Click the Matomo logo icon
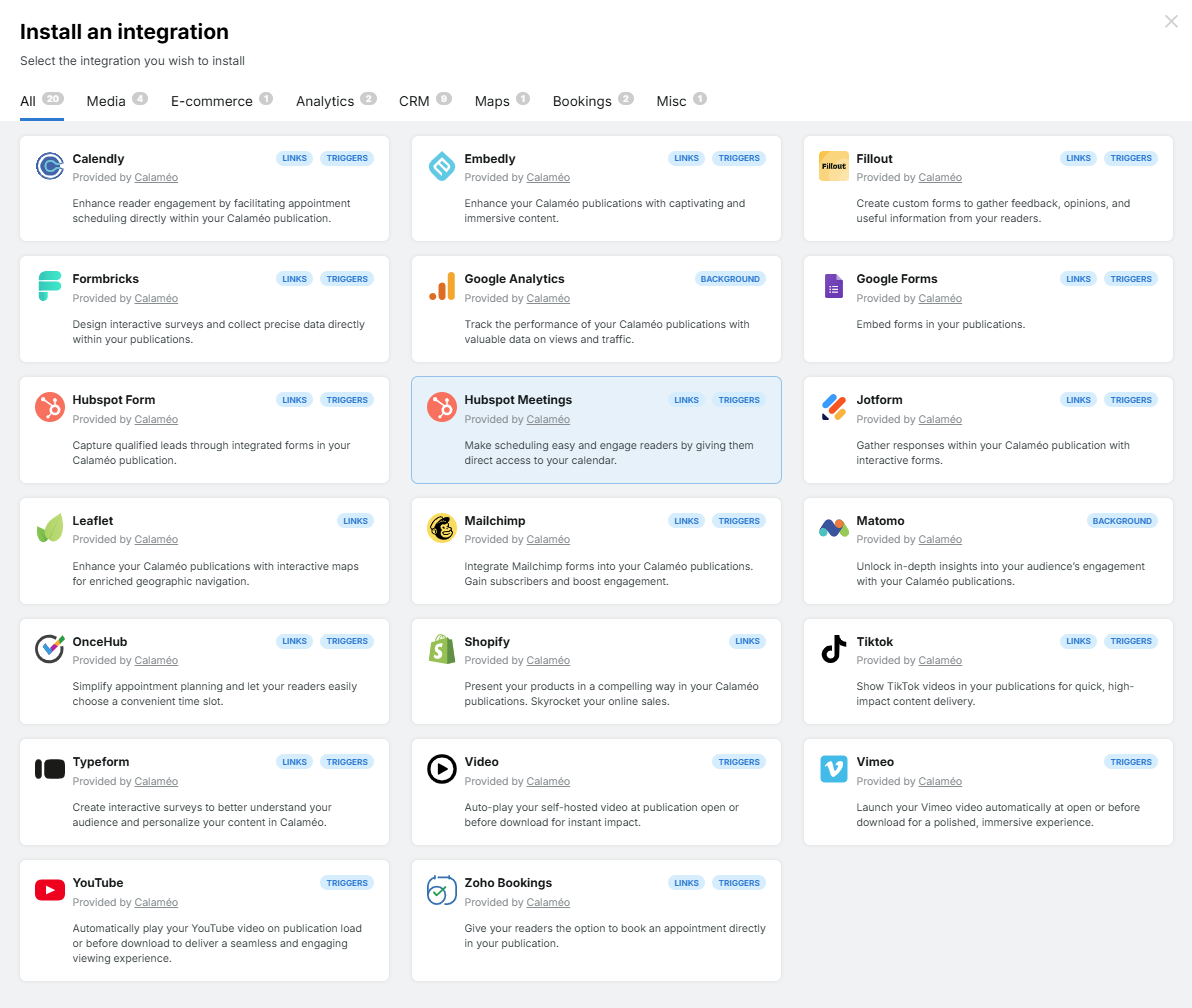Viewport: 1192px width, 1008px height. [833, 528]
